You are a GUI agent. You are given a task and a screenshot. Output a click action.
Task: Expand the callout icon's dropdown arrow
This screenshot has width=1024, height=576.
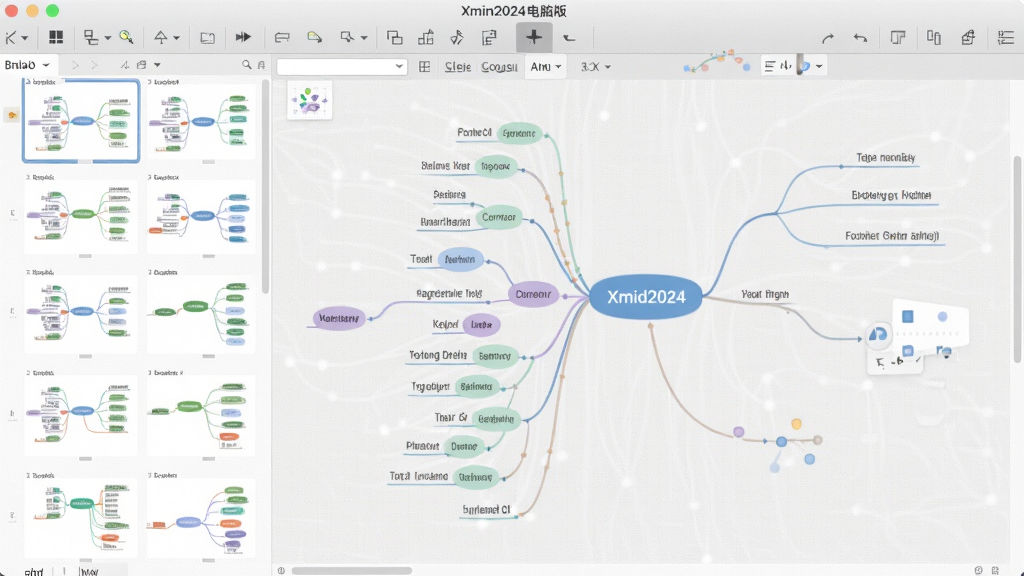364,39
